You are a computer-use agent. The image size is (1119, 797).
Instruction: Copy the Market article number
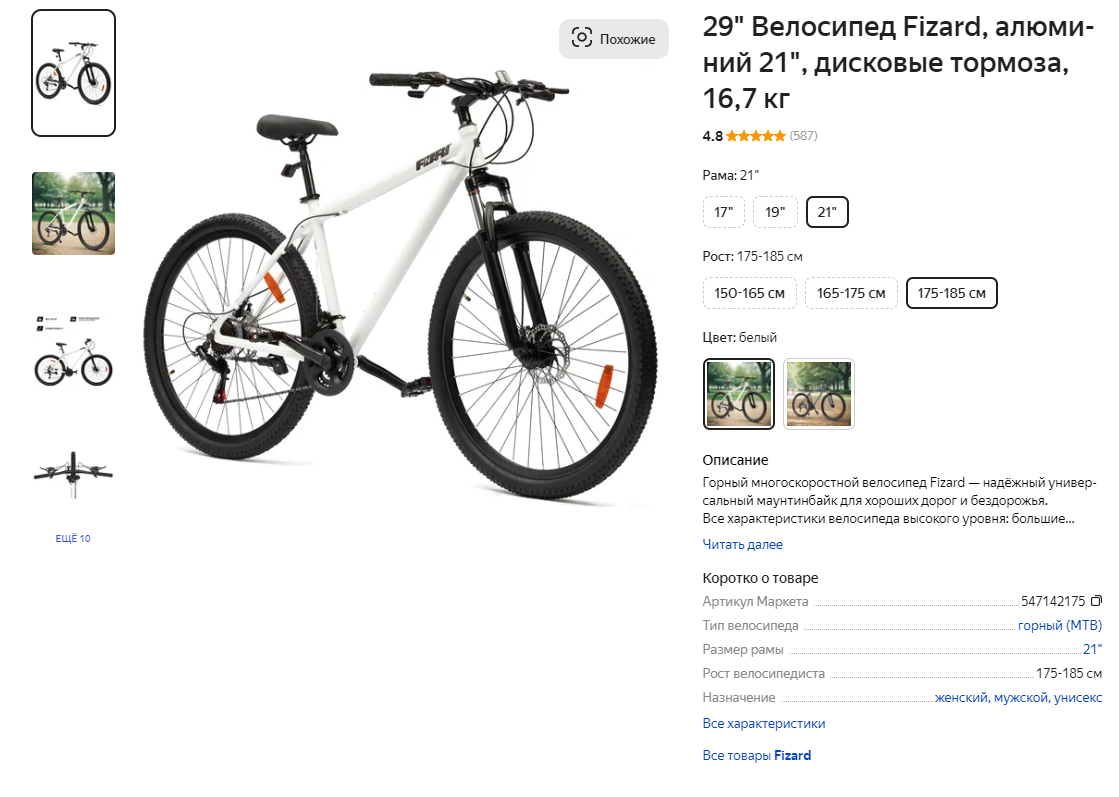(x=1096, y=601)
